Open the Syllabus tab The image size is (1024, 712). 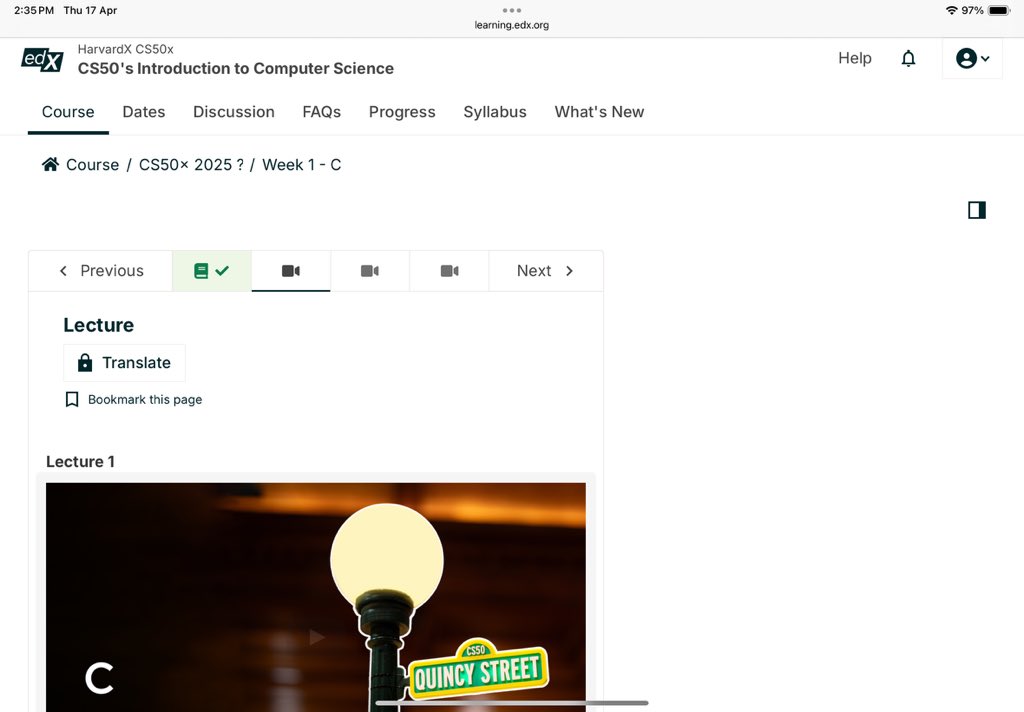point(495,112)
